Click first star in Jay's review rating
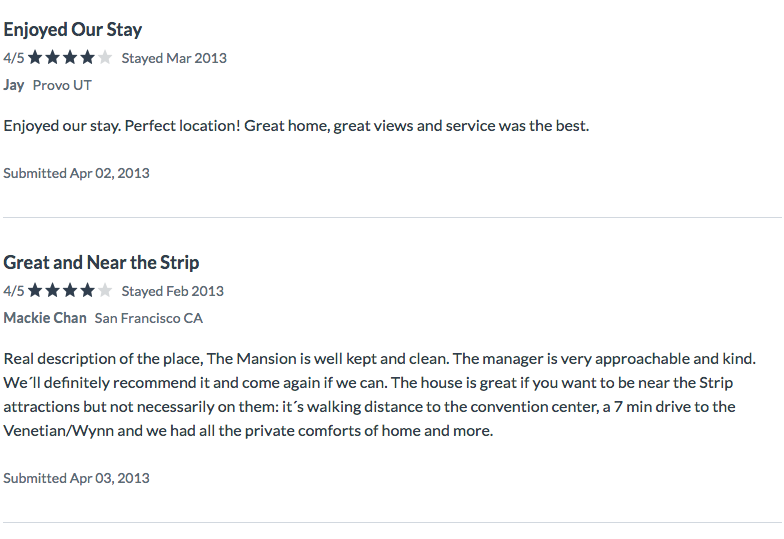Screen dimensions: 784x539 35,58
